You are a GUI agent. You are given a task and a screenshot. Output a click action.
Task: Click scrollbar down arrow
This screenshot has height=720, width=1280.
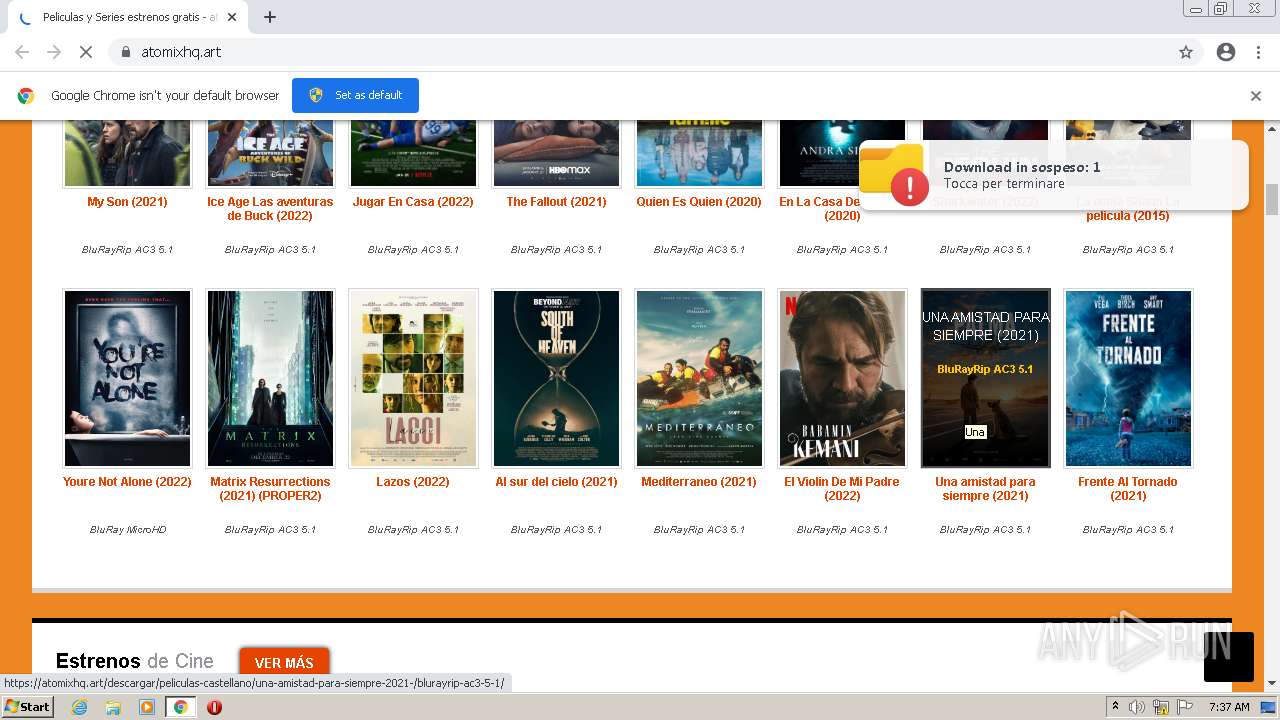(x=1272, y=683)
